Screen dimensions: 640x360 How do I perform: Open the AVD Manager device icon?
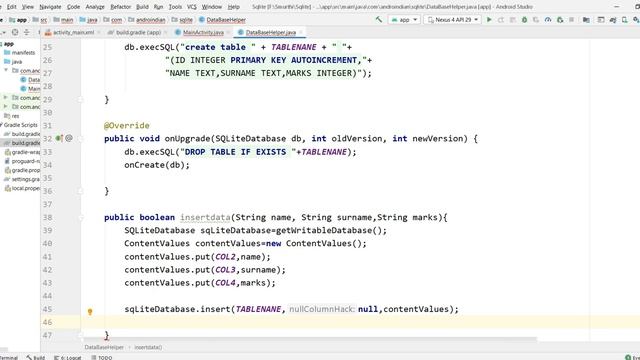click(624, 20)
